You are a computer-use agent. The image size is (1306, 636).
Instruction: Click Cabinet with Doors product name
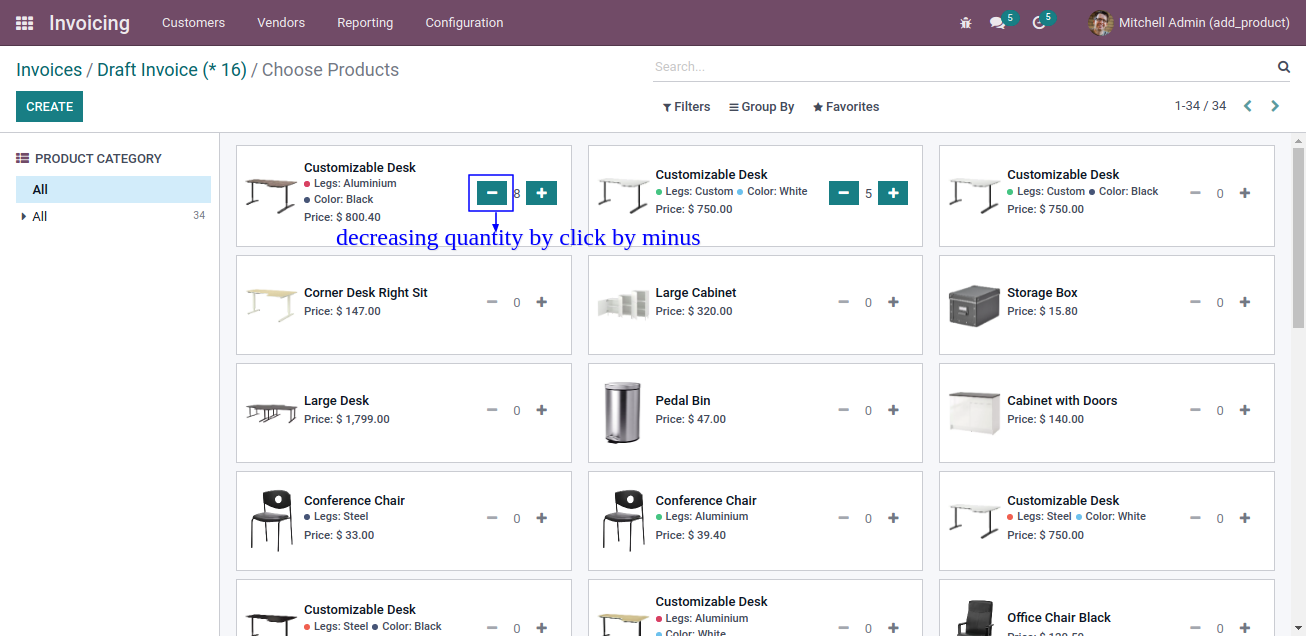pyautogui.click(x=1062, y=401)
